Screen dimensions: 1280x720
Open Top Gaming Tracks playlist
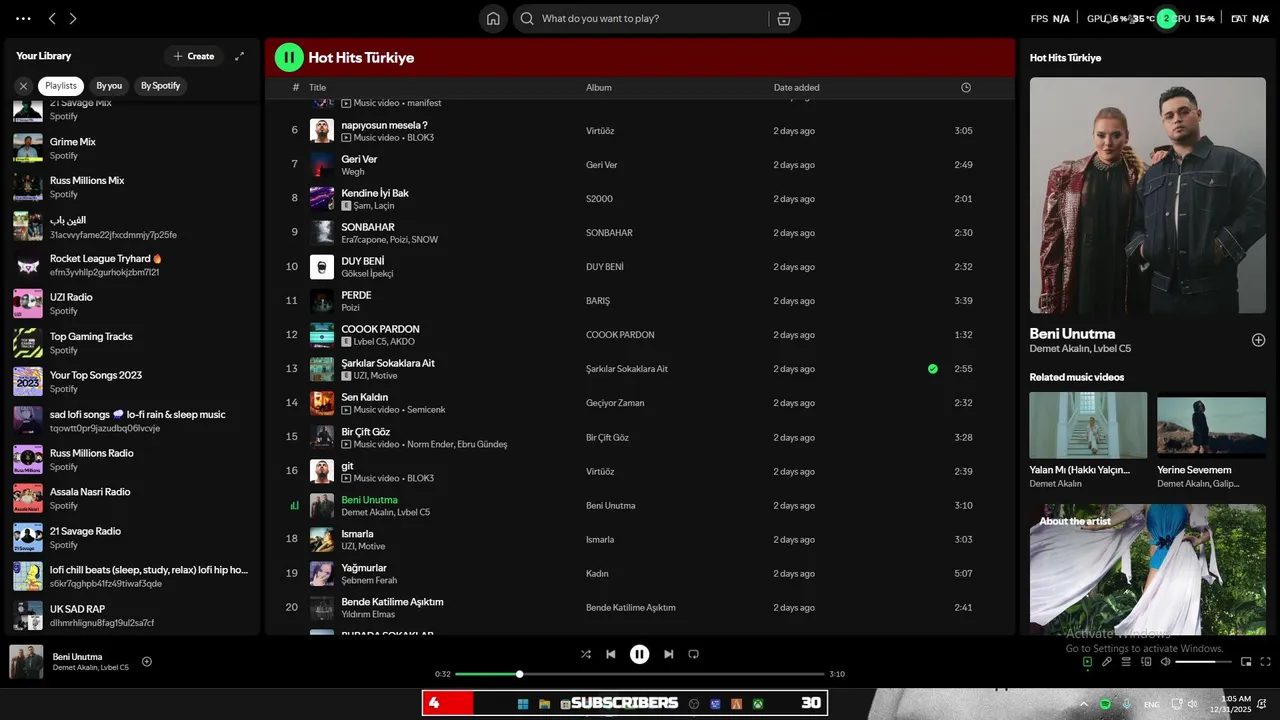pos(132,343)
